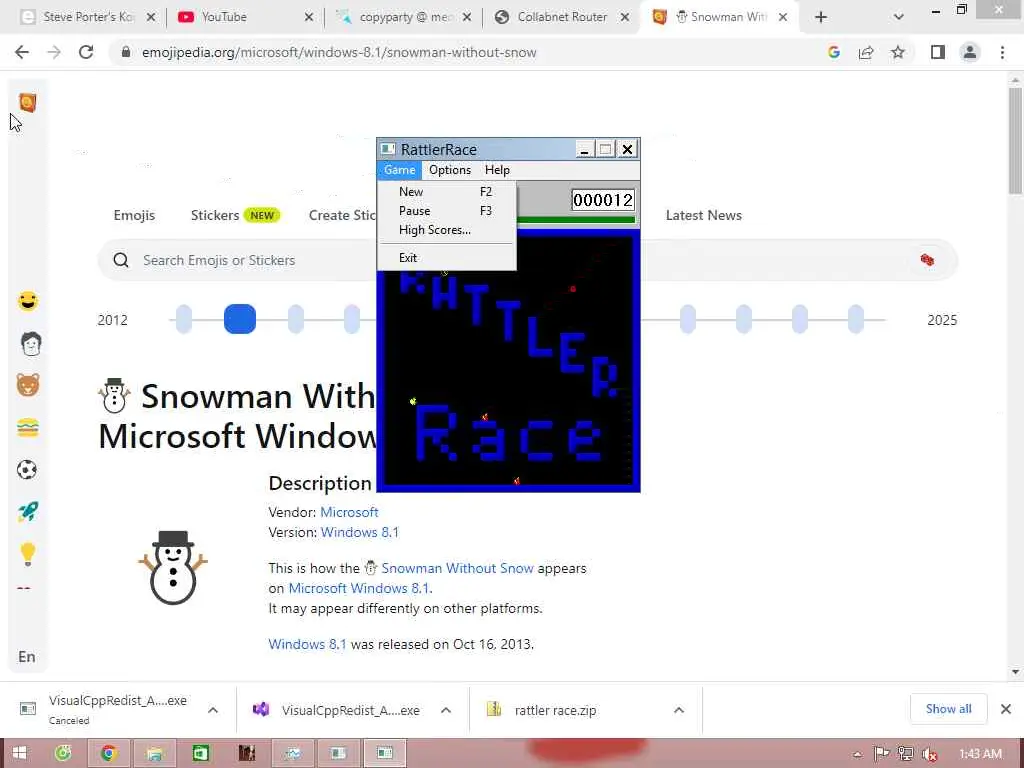The width and height of the screenshot is (1024, 768).
Task: Close the downloads bar
Action: pyautogui.click(x=1006, y=709)
